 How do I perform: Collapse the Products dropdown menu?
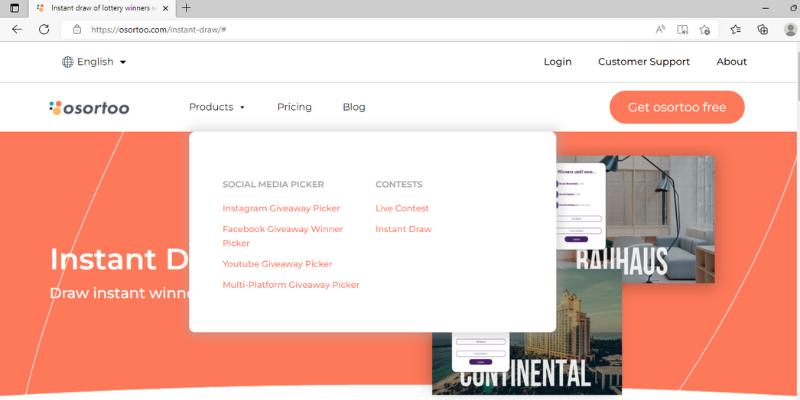(217, 107)
